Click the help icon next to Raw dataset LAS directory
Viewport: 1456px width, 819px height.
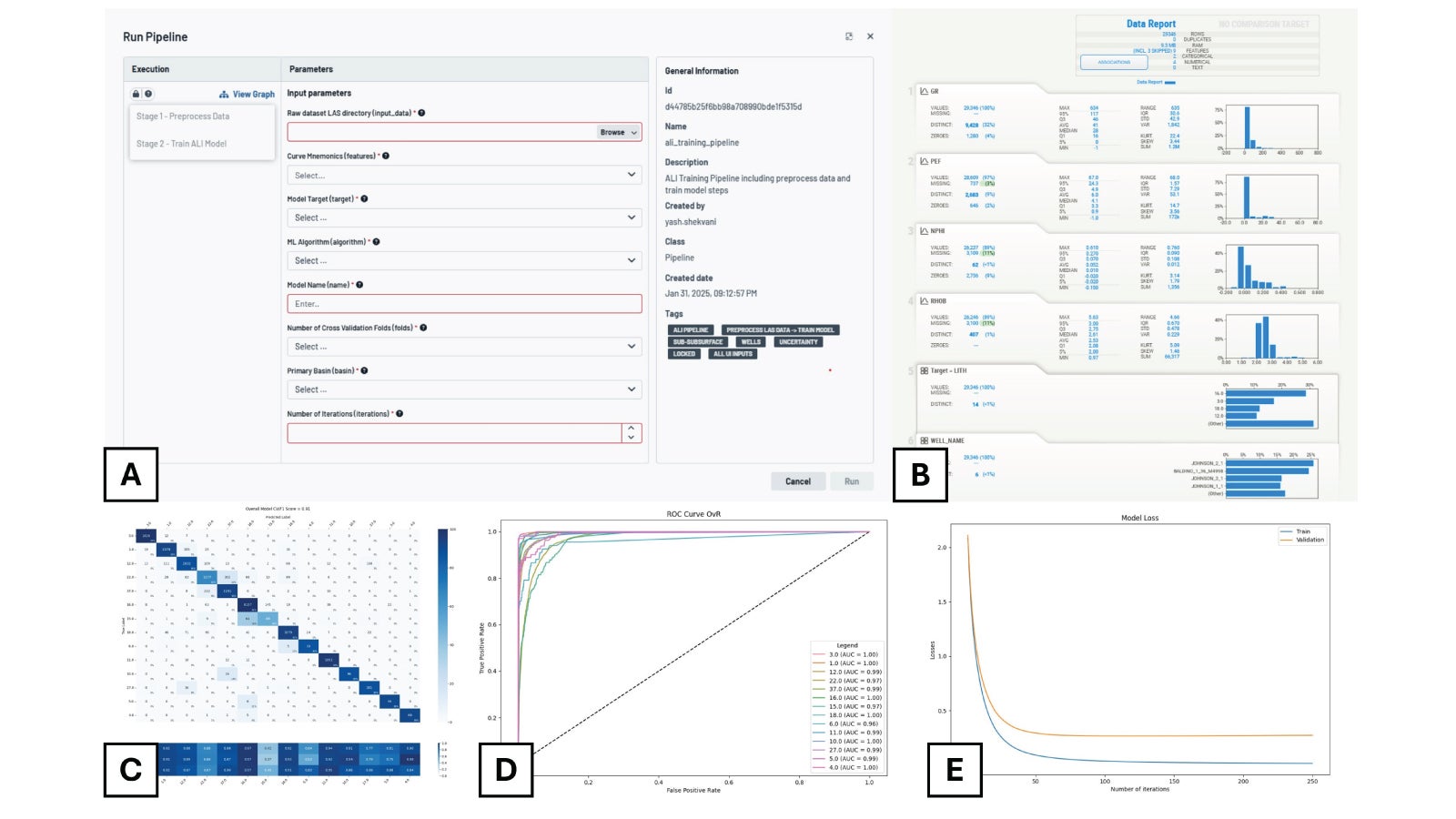point(421,113)
